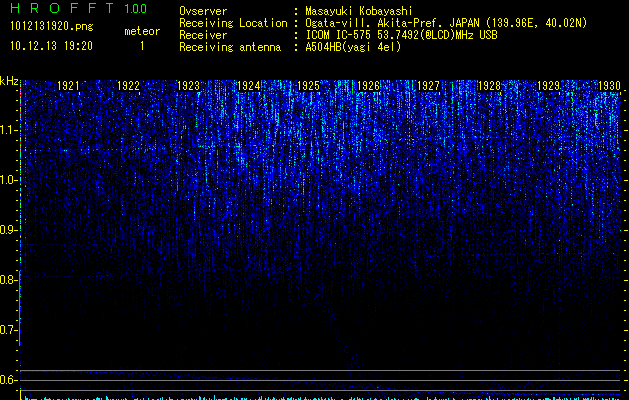Click the Receiver label
The height and width of the screenshot is (400, 629).
[x=203, y=35]
